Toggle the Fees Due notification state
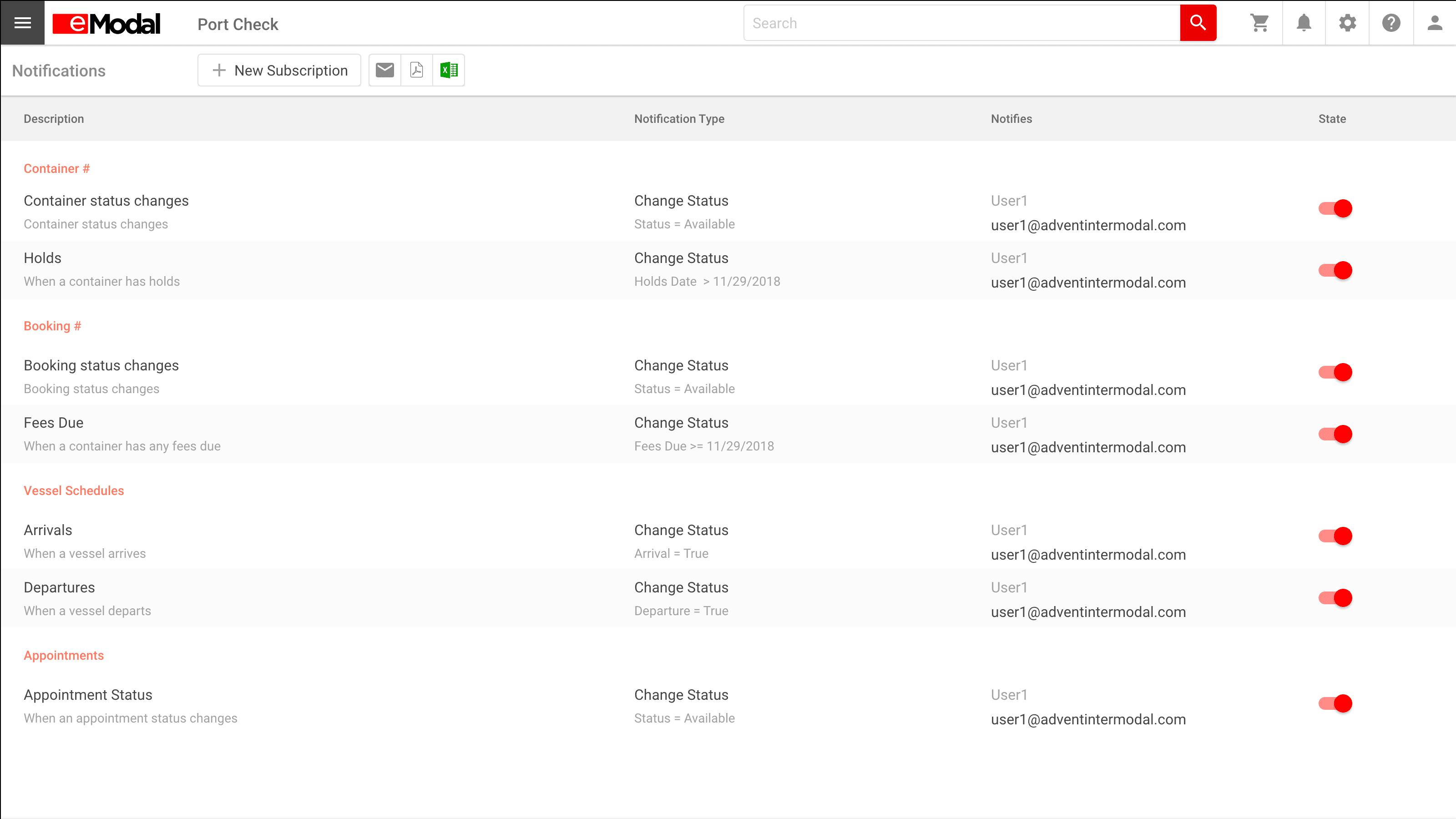This screenshot has width=1456, height=819. coord(1335,434)
